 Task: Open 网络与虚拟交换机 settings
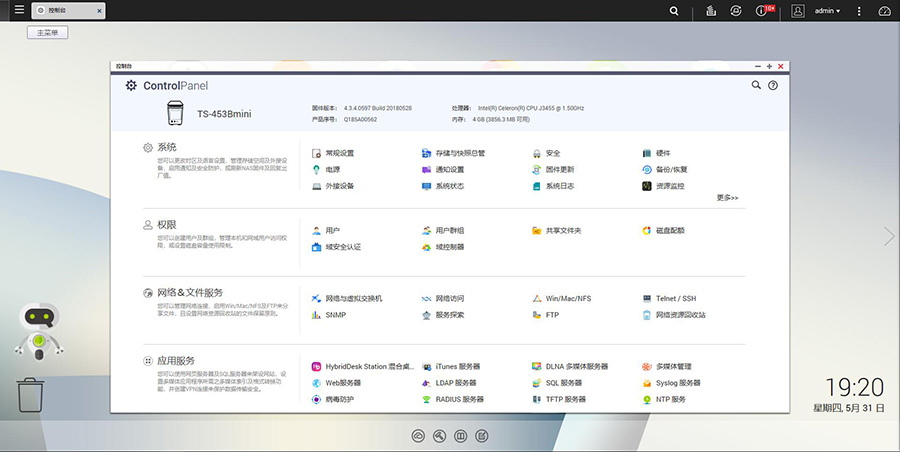[353, 298]
